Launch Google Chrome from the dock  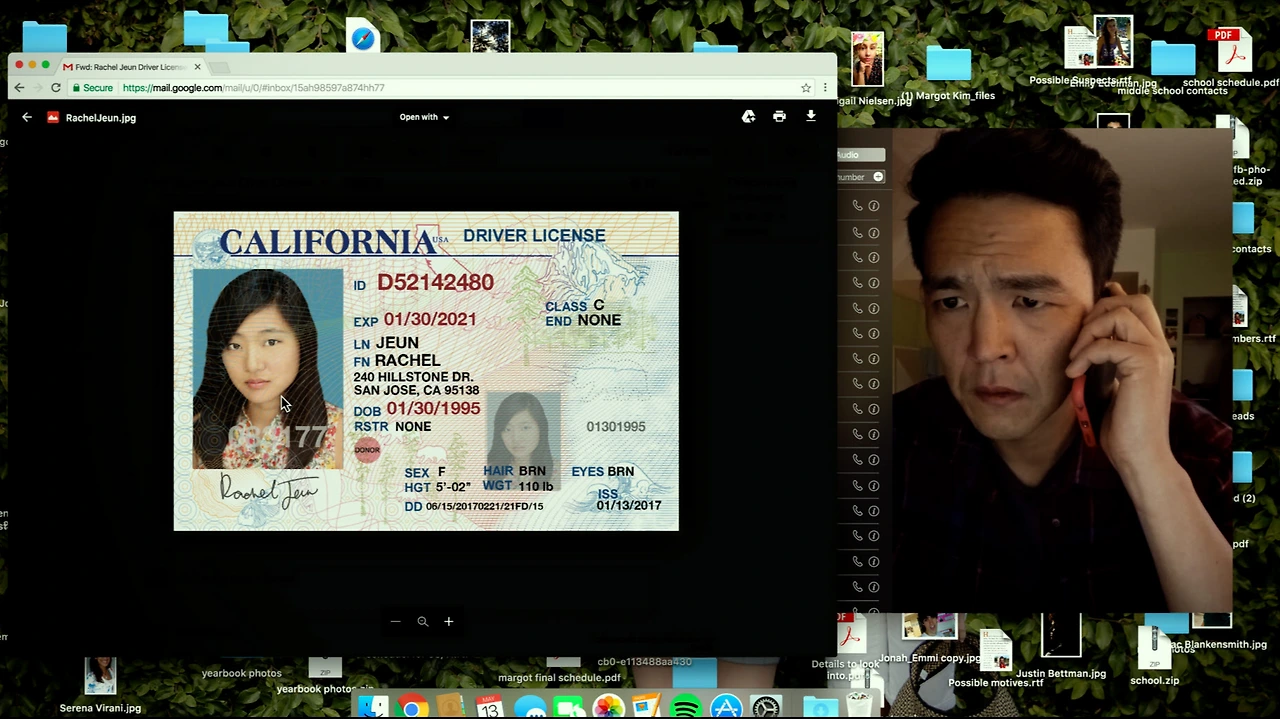point(411,707)
